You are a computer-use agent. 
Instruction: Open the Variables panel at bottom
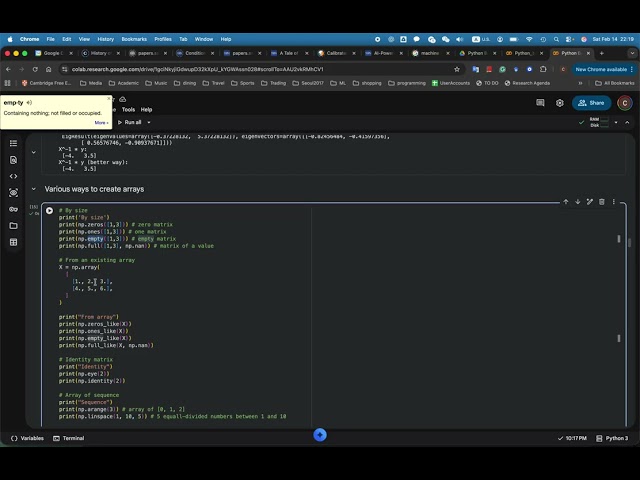click(x=27, y=438)
